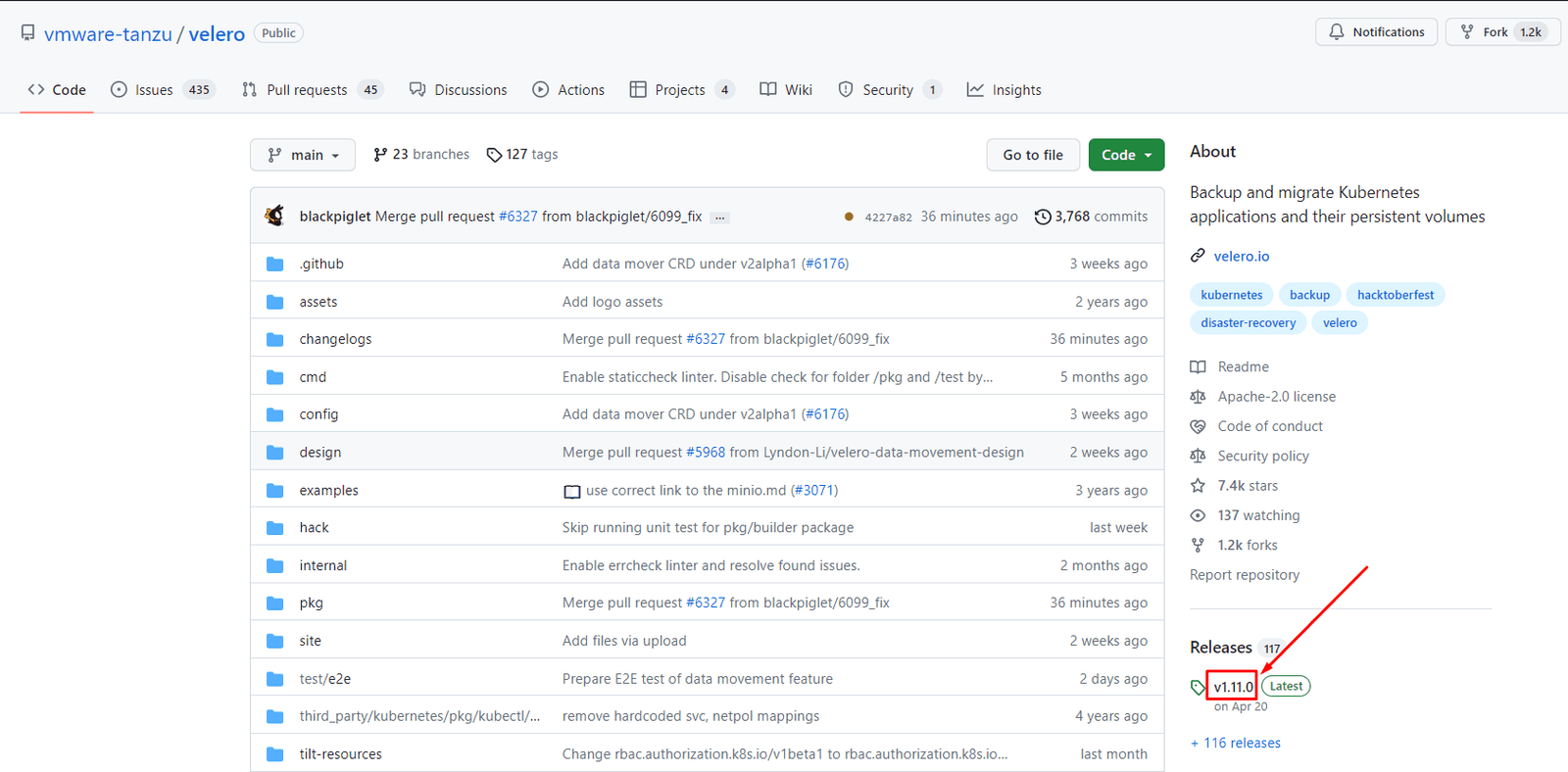Click the site folder icon
This screenshot has width=1568, height=772.
click(275, 642)
